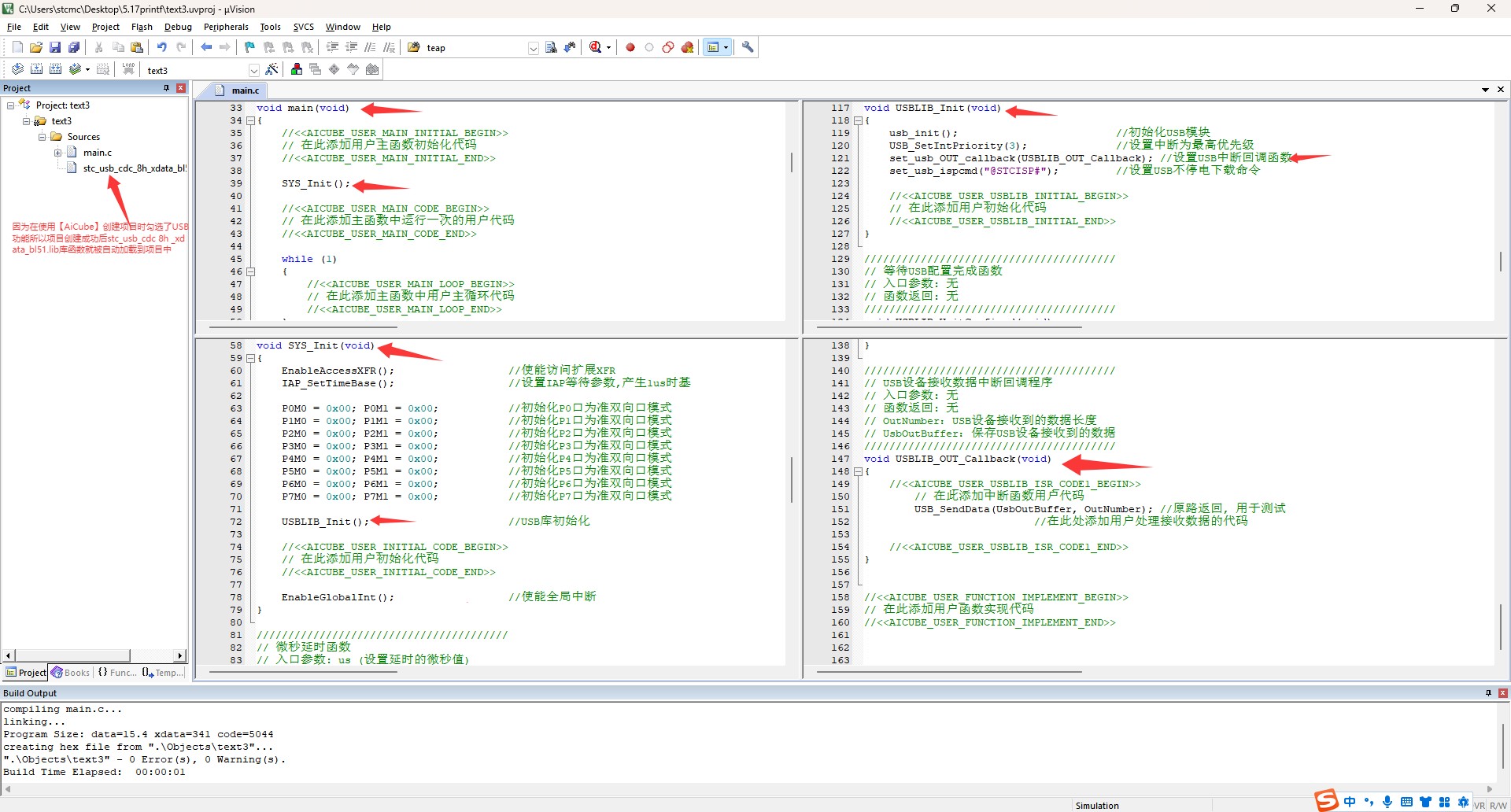This screenshot has height=812, width=1511.
Task: Open the active files list dropdown arrow
Action: (x=1485, y=90)
